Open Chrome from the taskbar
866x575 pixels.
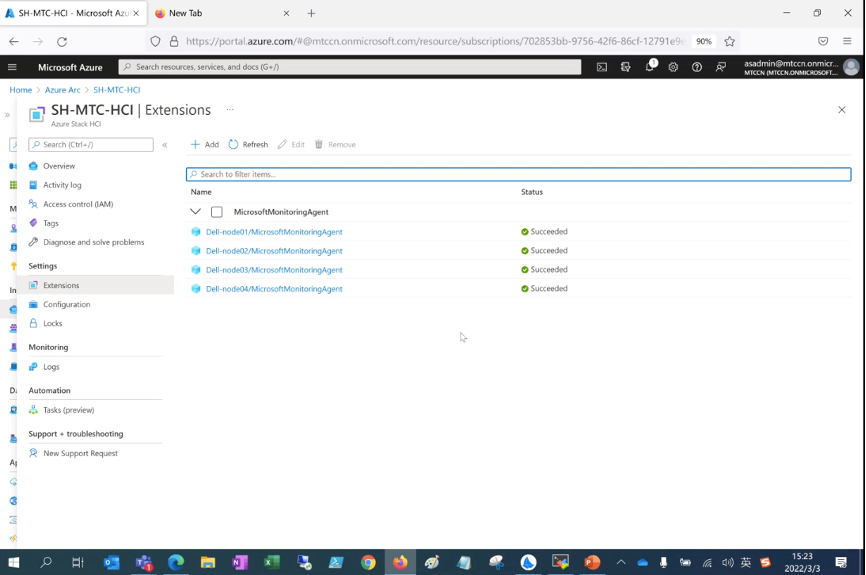tap(368, 562)
